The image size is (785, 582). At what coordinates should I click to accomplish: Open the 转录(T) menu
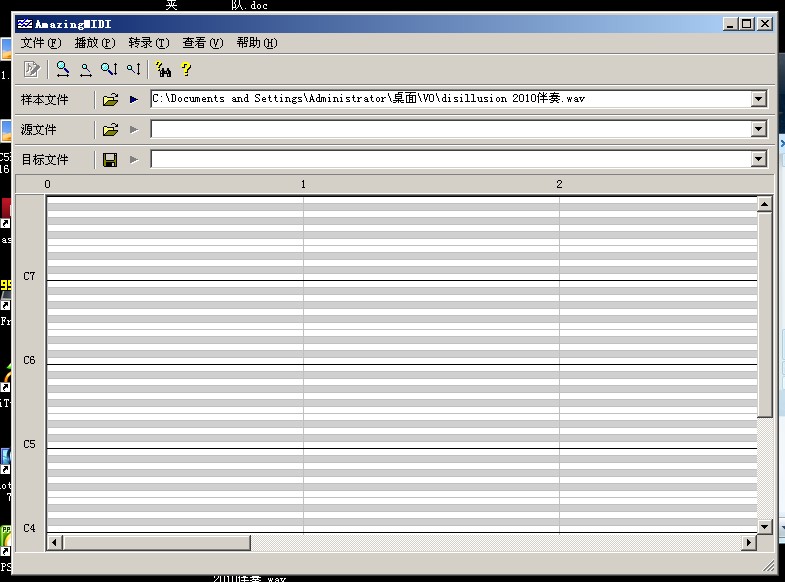click(149, 43)
